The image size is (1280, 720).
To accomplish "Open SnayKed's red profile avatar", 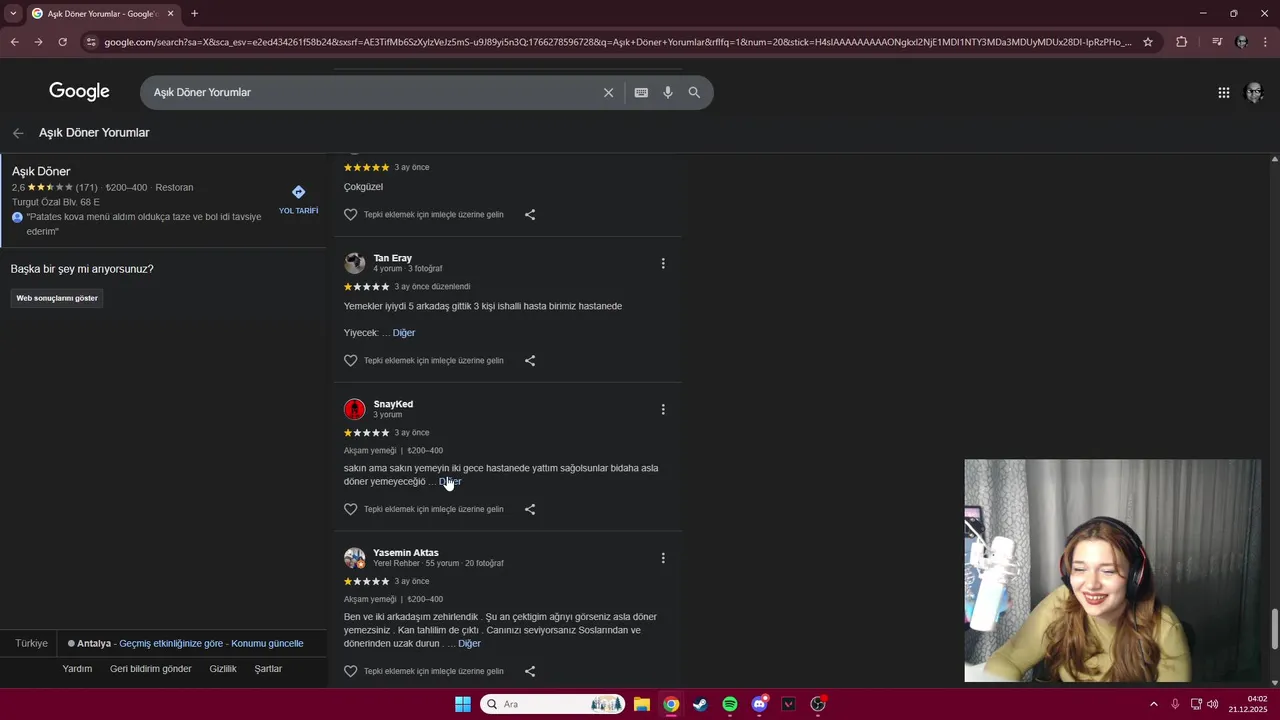I will coord(355,409).
